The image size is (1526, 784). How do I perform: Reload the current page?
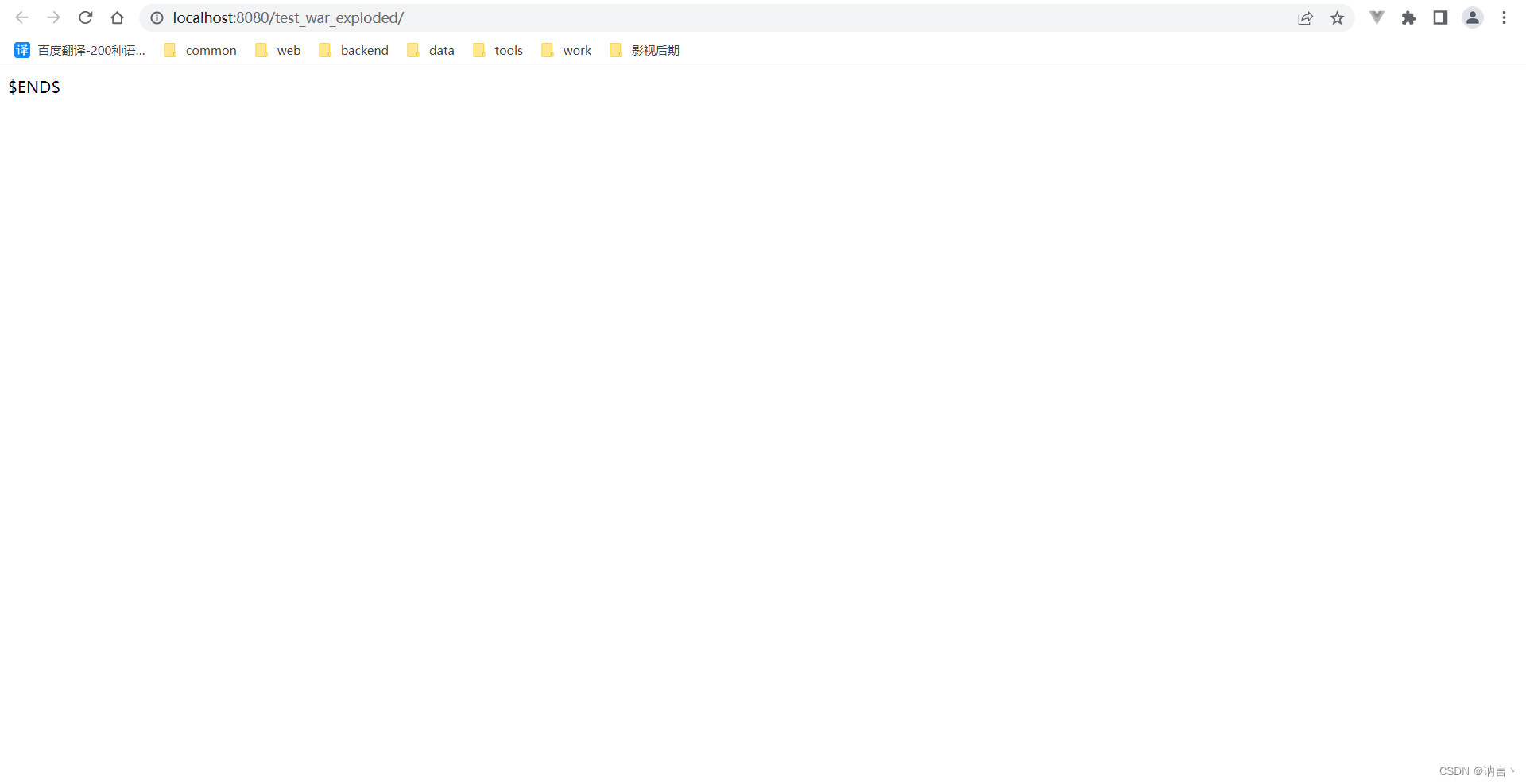point(86,17)
